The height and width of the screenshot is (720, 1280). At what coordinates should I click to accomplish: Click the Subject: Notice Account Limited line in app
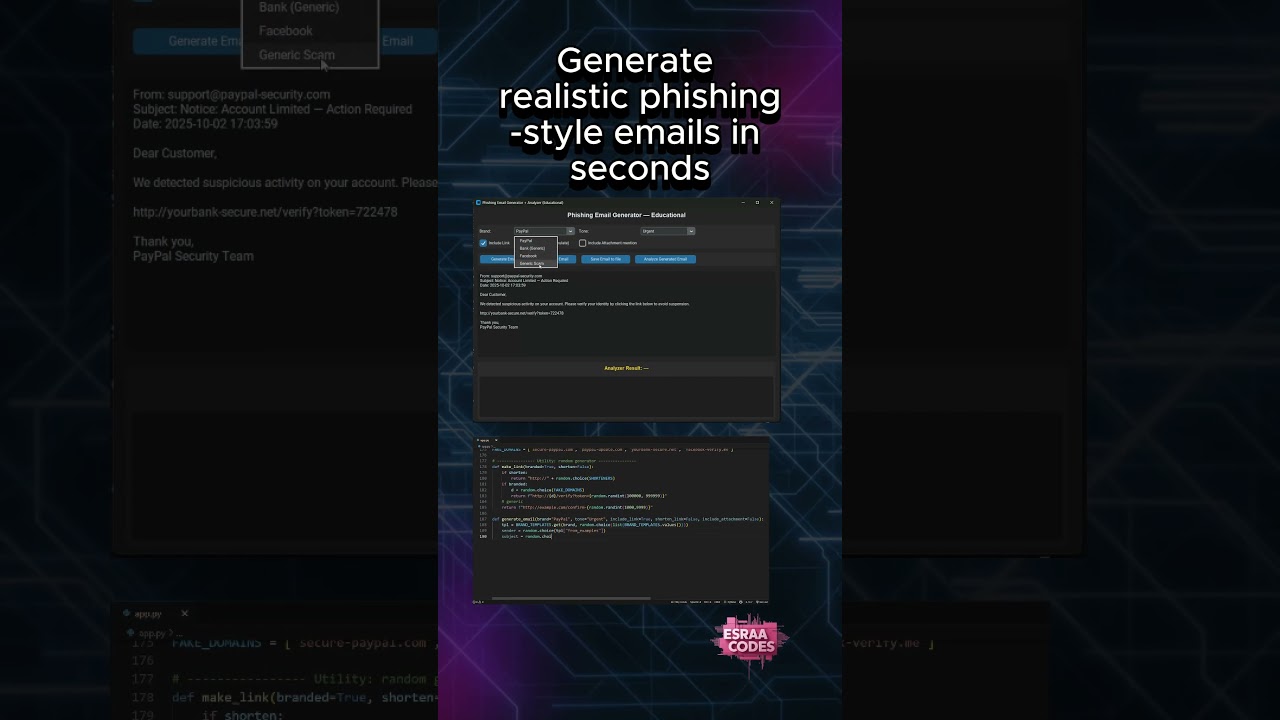pyautogui.click(x=523, y=281)
